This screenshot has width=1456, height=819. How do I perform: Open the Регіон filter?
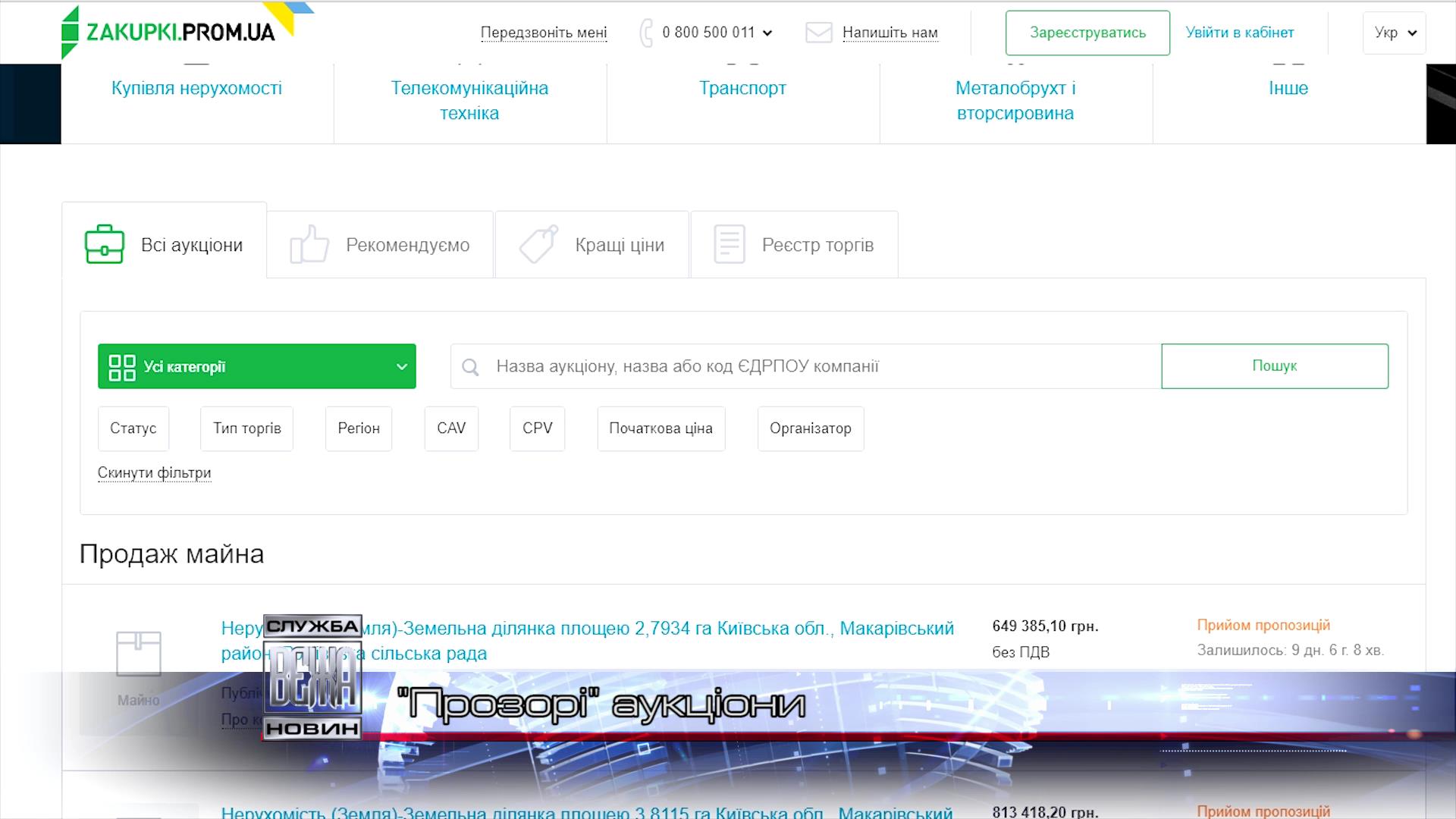coord(359,428)
